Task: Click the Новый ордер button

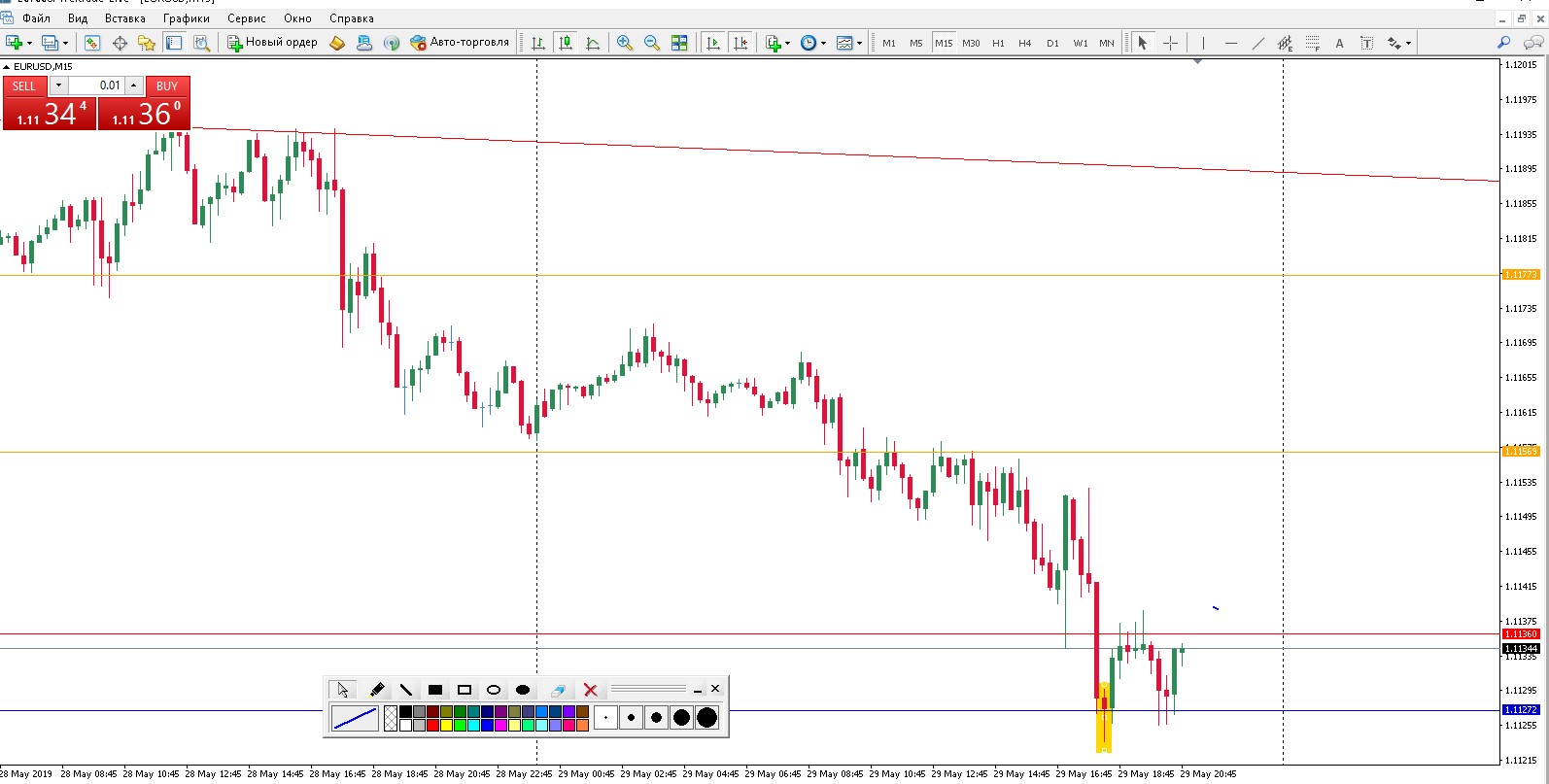Action: pos(272,43)
